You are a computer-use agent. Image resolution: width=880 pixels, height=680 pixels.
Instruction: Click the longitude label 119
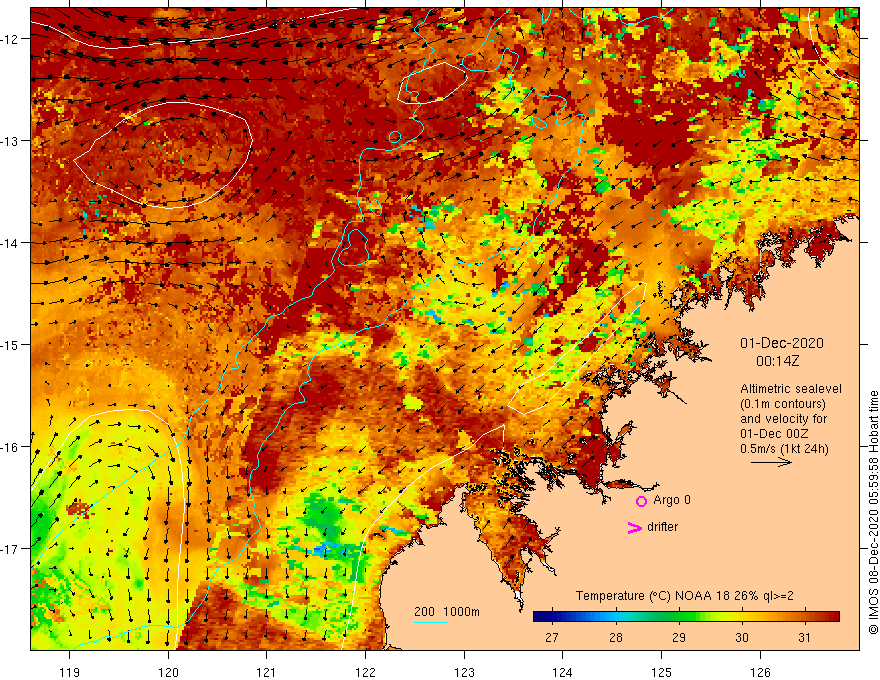(x=70, y=672)
